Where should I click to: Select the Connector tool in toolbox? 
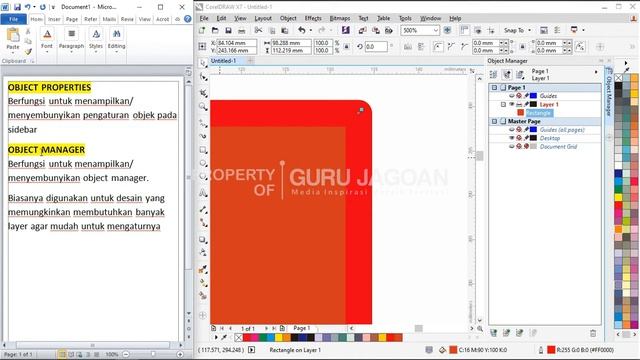tap(203, 223)
